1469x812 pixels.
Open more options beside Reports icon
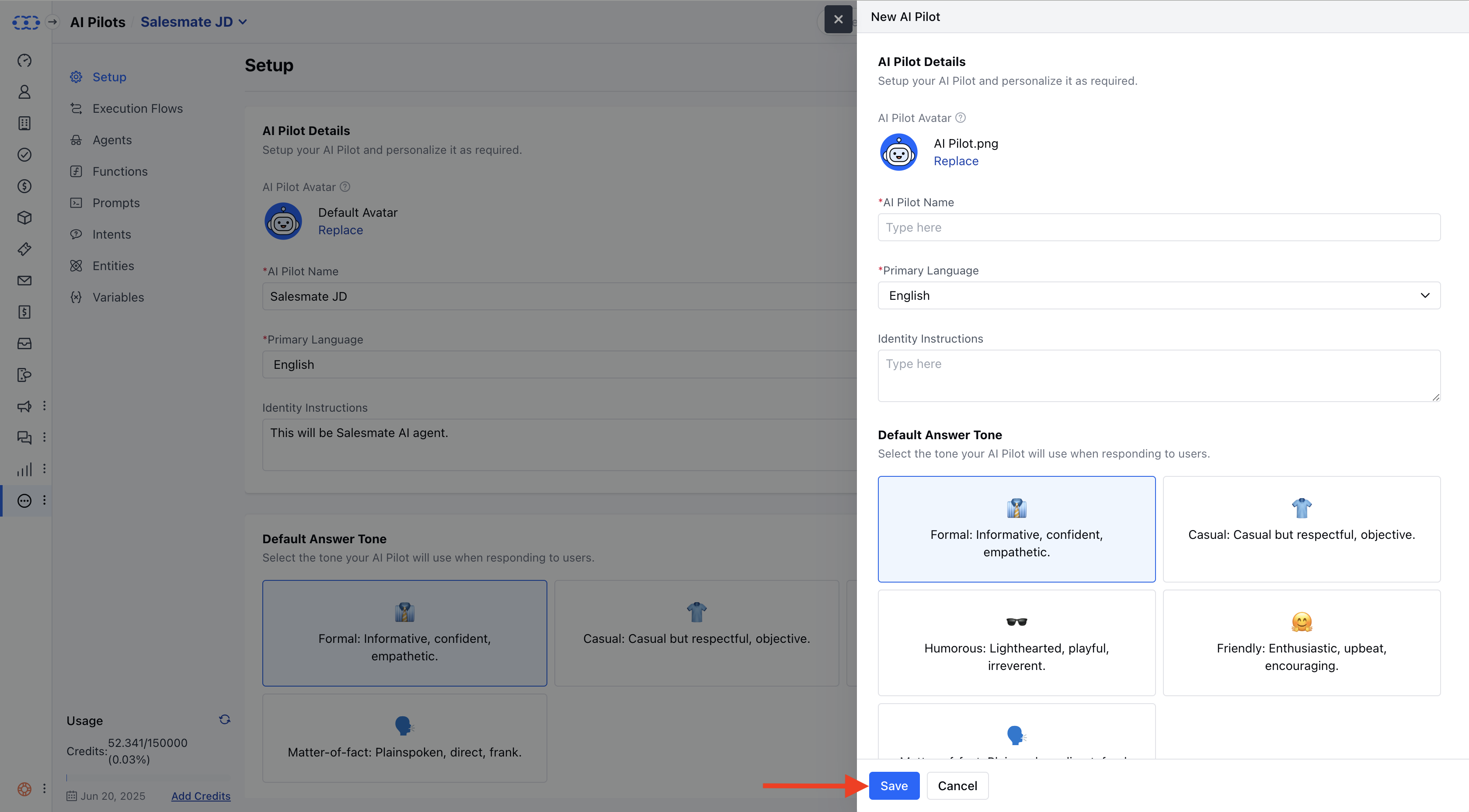pyautogui.click(x=45, y=469)
